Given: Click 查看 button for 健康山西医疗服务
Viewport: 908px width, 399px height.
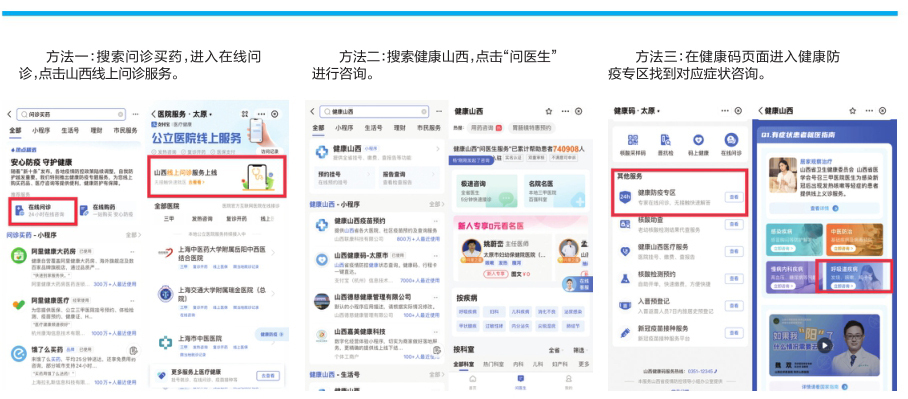Looking at the screenshot, I should [734, 251].
